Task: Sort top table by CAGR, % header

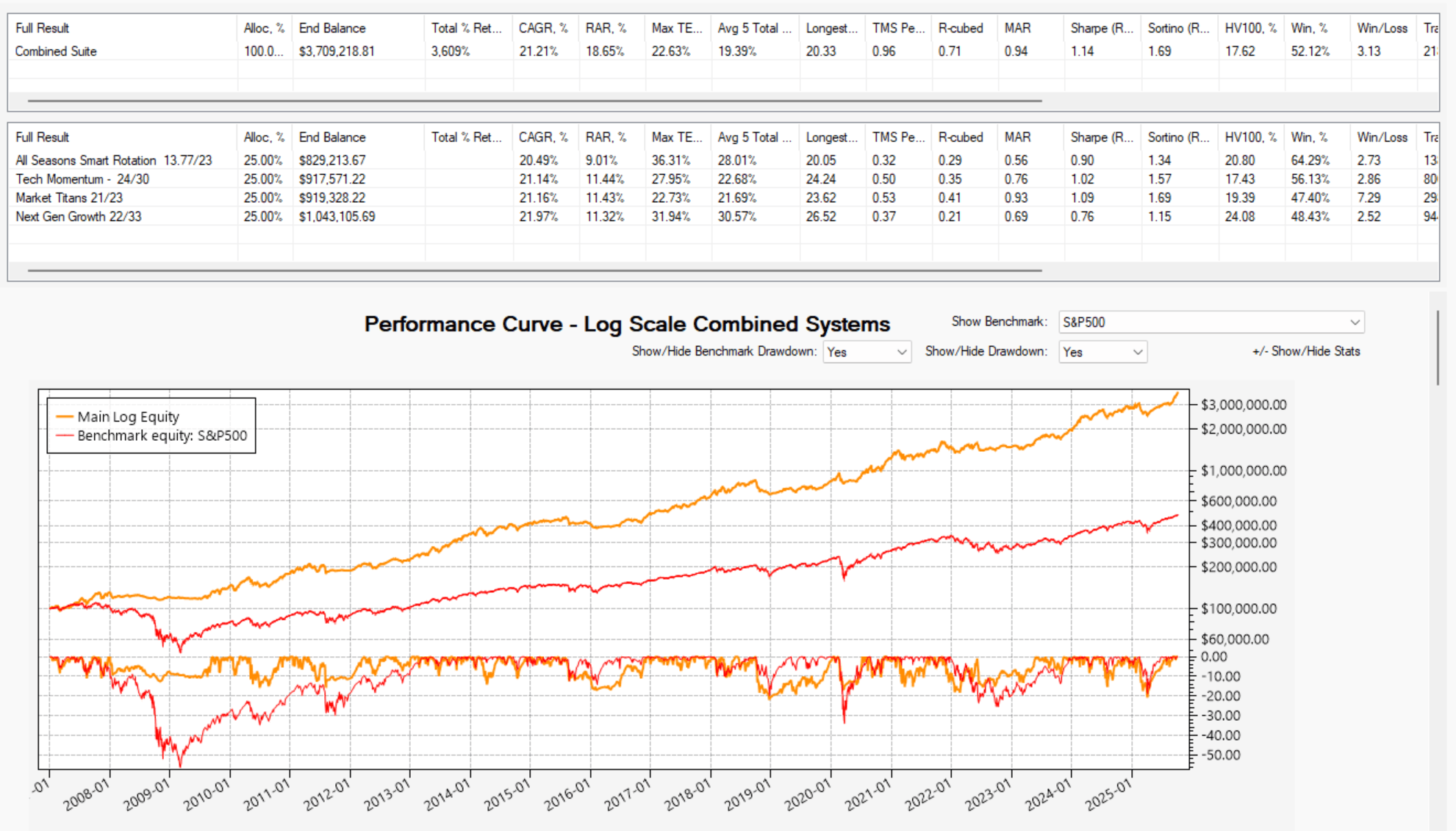Action: 543,28
